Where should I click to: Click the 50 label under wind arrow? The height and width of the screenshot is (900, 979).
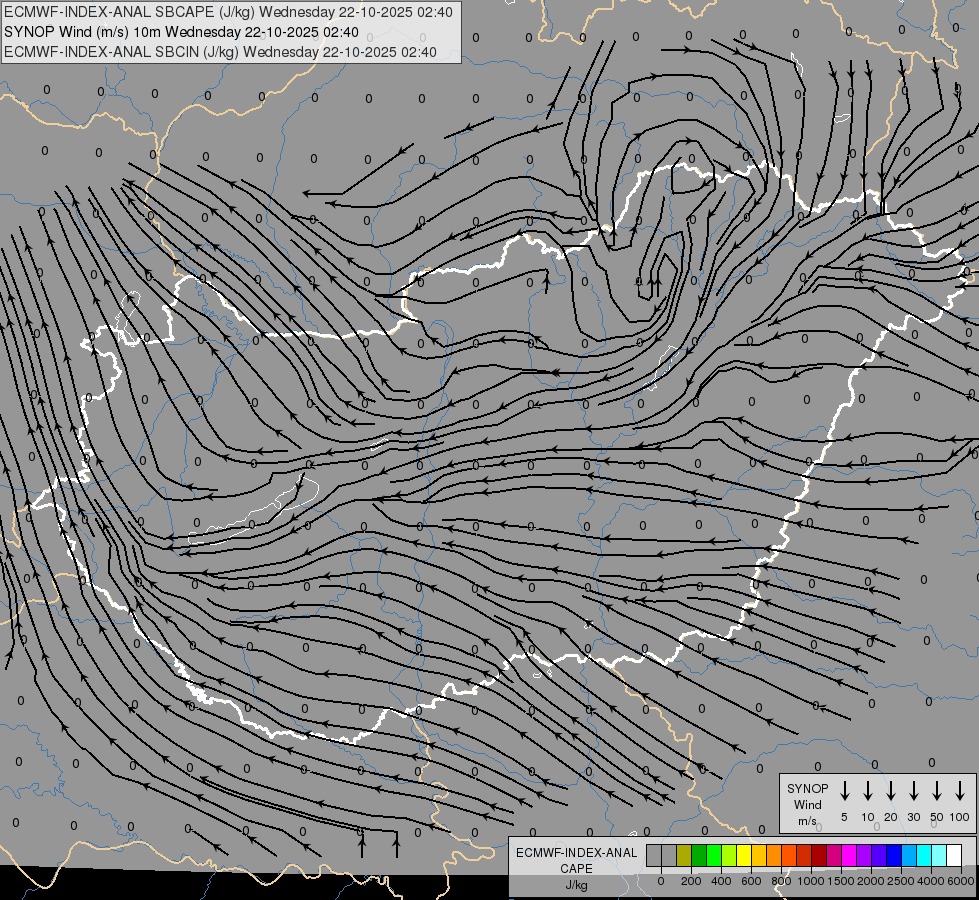(937, 817)
